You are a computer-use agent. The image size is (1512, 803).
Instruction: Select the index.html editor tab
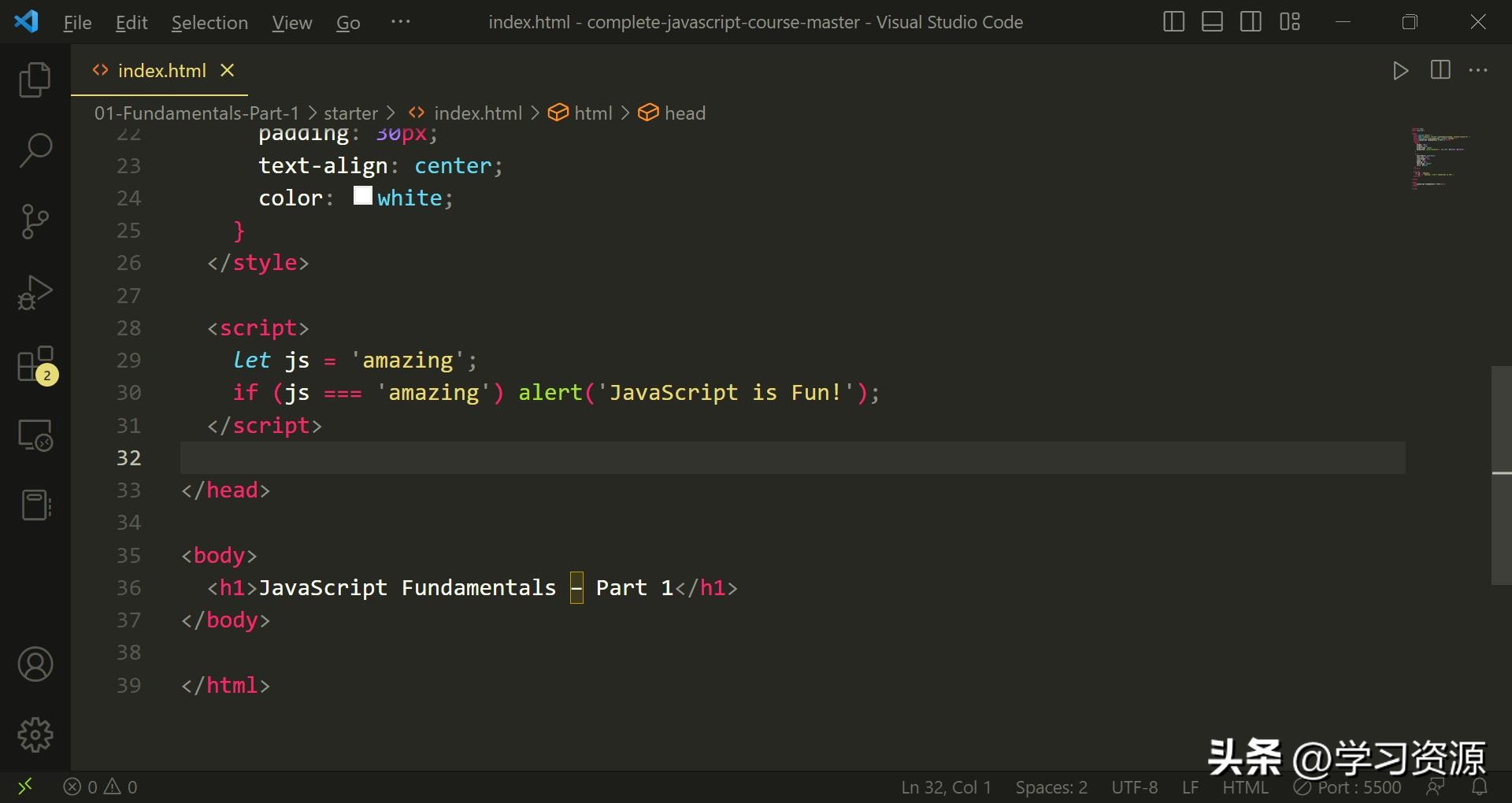161,71
